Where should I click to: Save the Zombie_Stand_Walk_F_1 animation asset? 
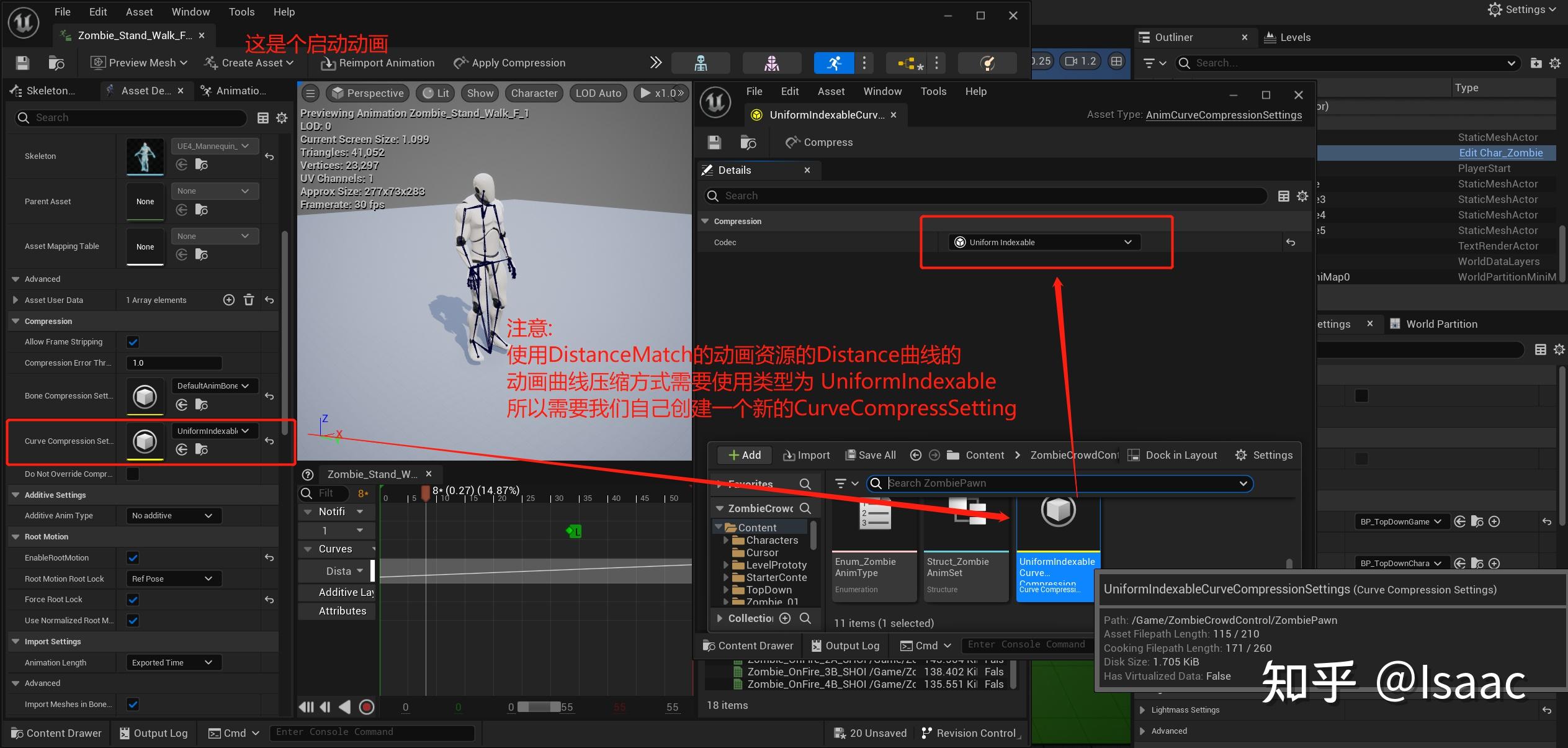[21, 62]
